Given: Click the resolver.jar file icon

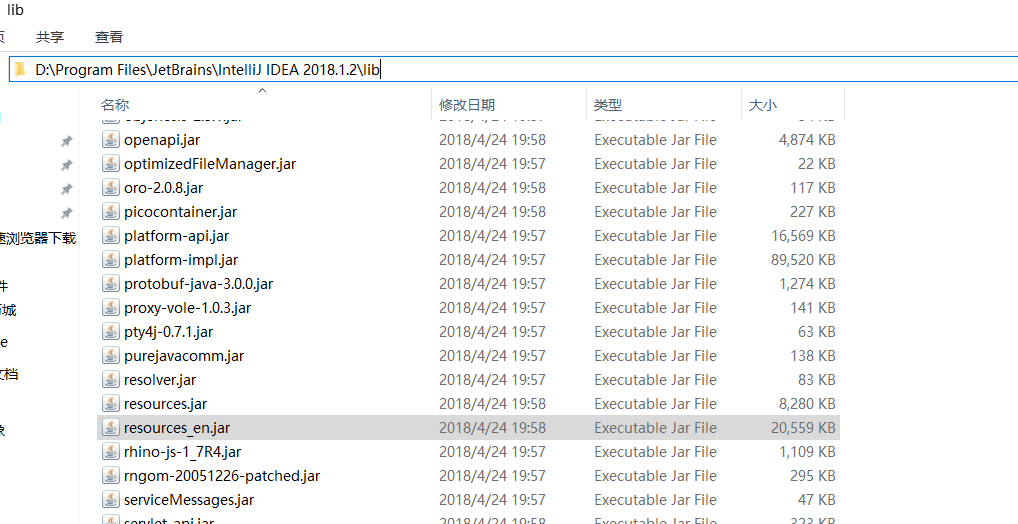Looking at the screenshot, I should point(111,380).
